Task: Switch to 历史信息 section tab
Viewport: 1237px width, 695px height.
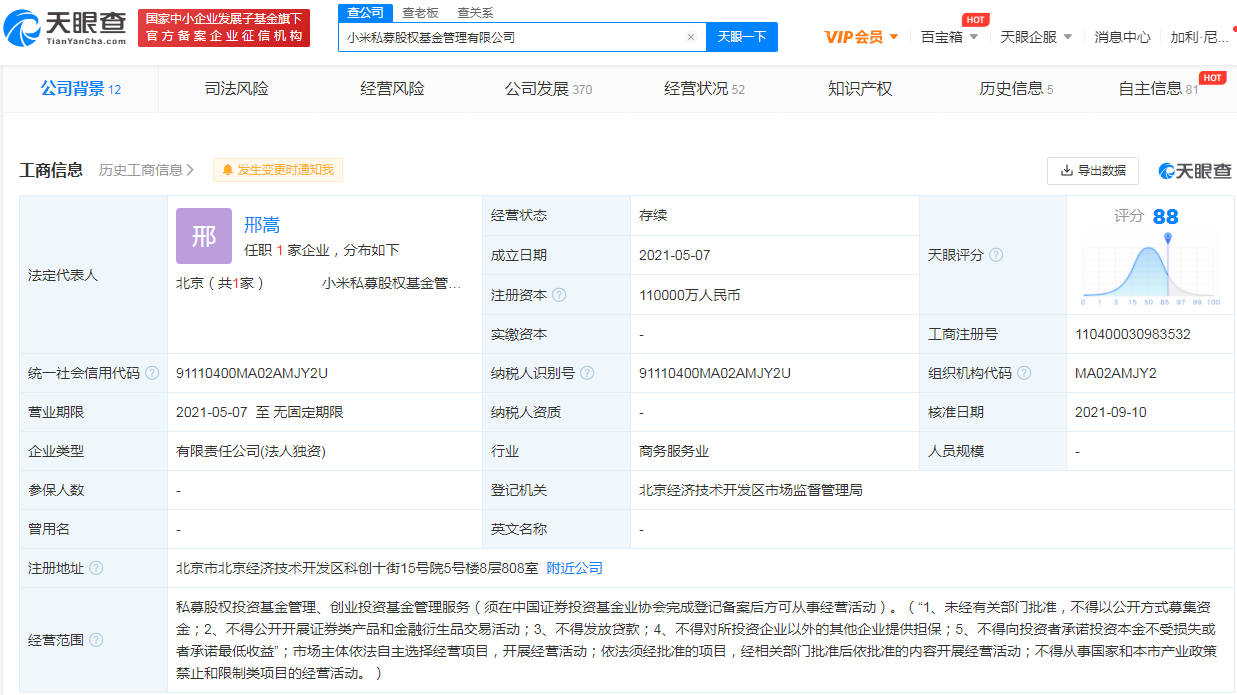Action: [x=1016, y=89]
